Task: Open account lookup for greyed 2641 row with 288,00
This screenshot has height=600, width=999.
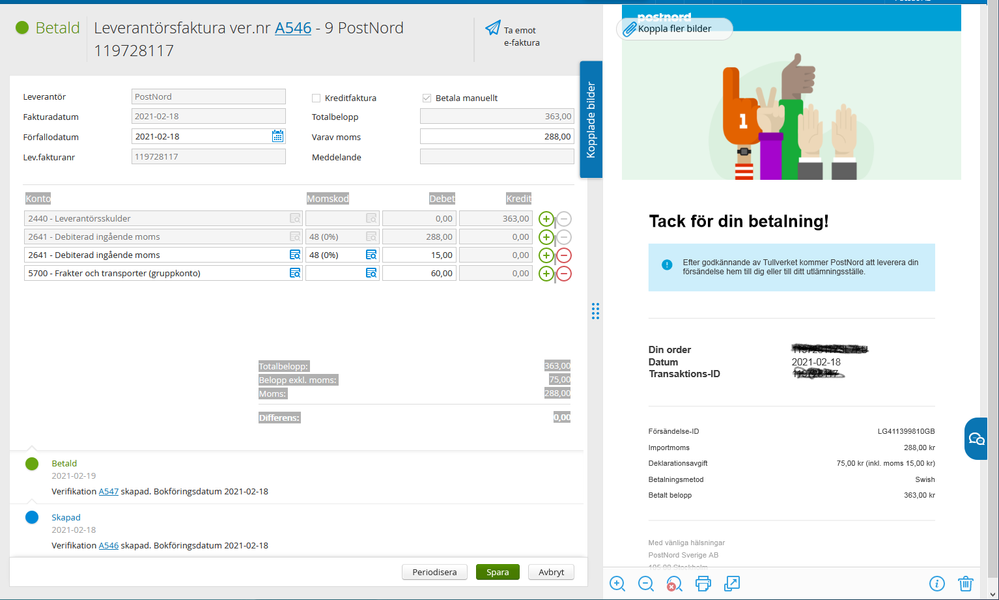Action: coord(295,236)
